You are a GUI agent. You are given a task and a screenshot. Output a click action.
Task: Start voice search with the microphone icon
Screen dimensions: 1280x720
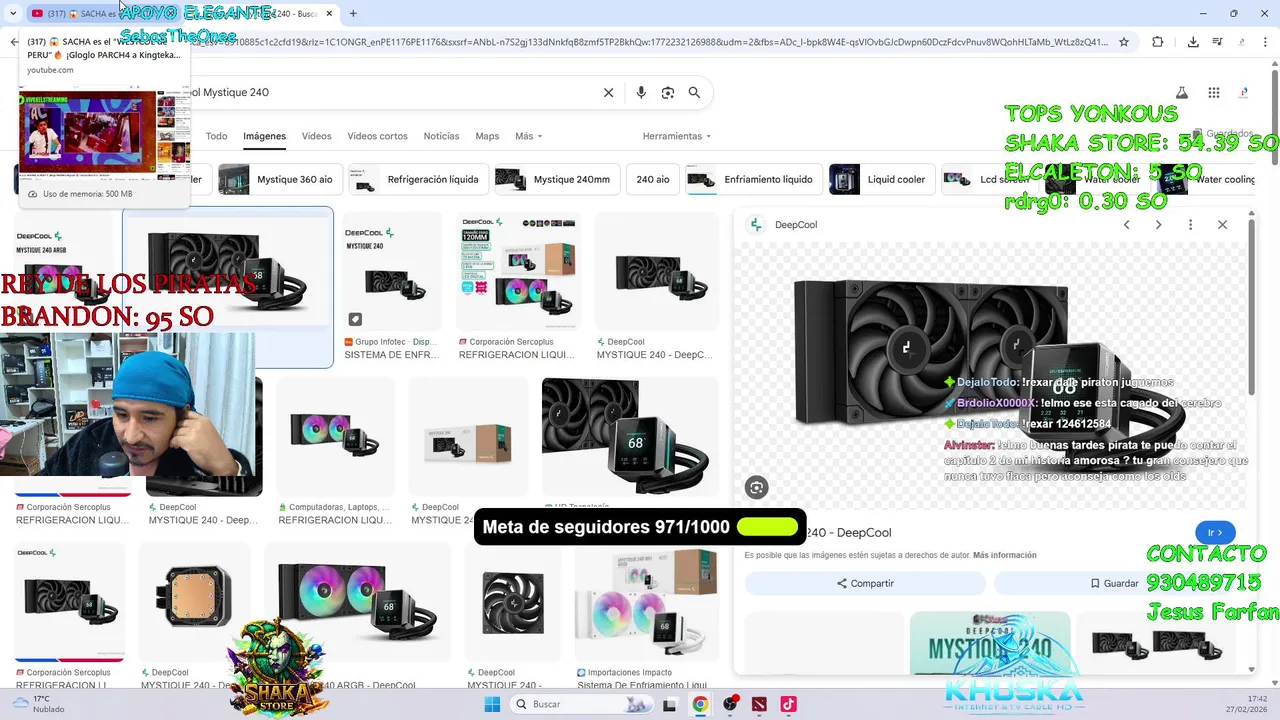coord(641,92)
